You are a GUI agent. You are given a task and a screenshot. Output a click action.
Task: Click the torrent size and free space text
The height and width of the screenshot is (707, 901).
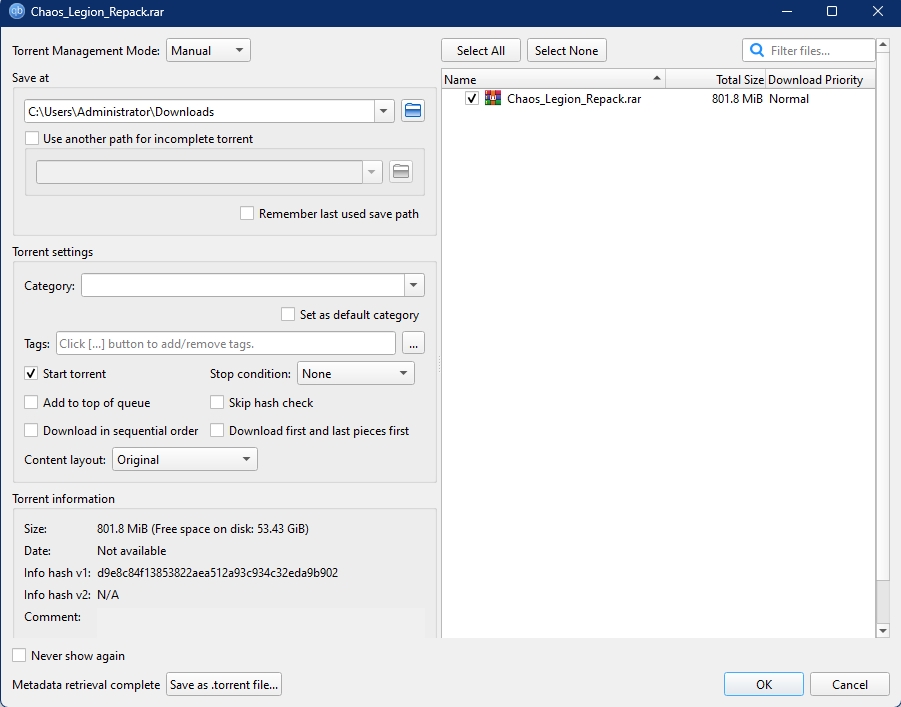point(203,529)
